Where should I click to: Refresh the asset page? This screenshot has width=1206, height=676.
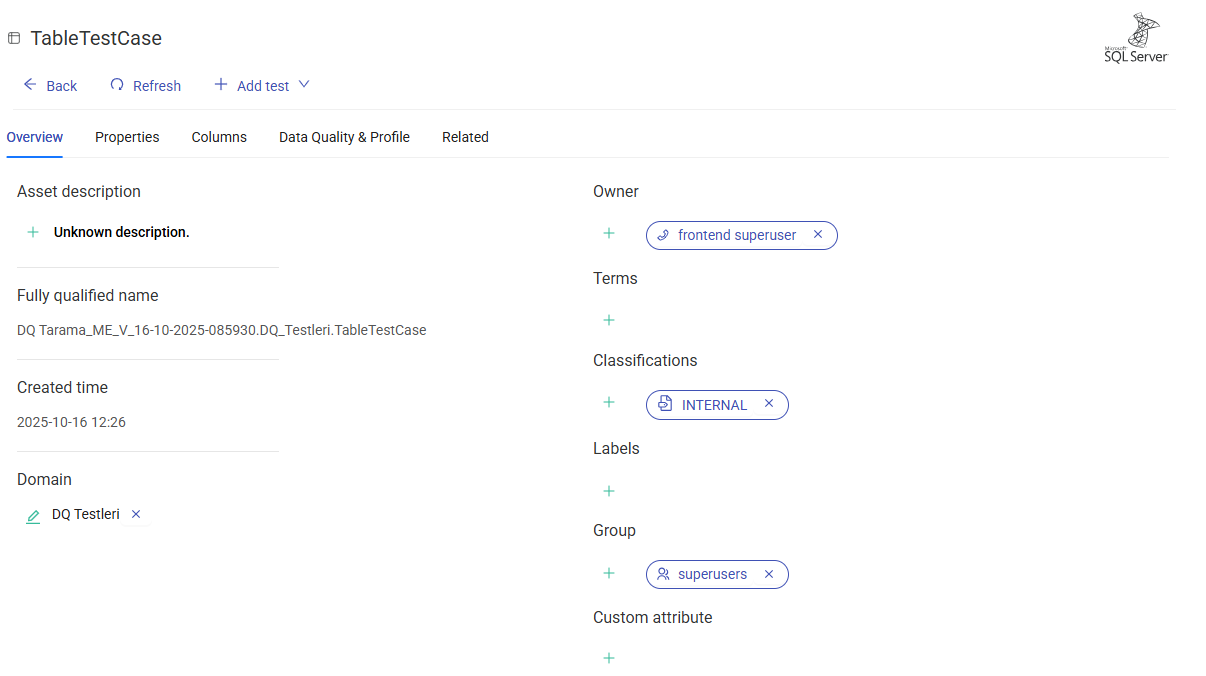coord(146,86)
